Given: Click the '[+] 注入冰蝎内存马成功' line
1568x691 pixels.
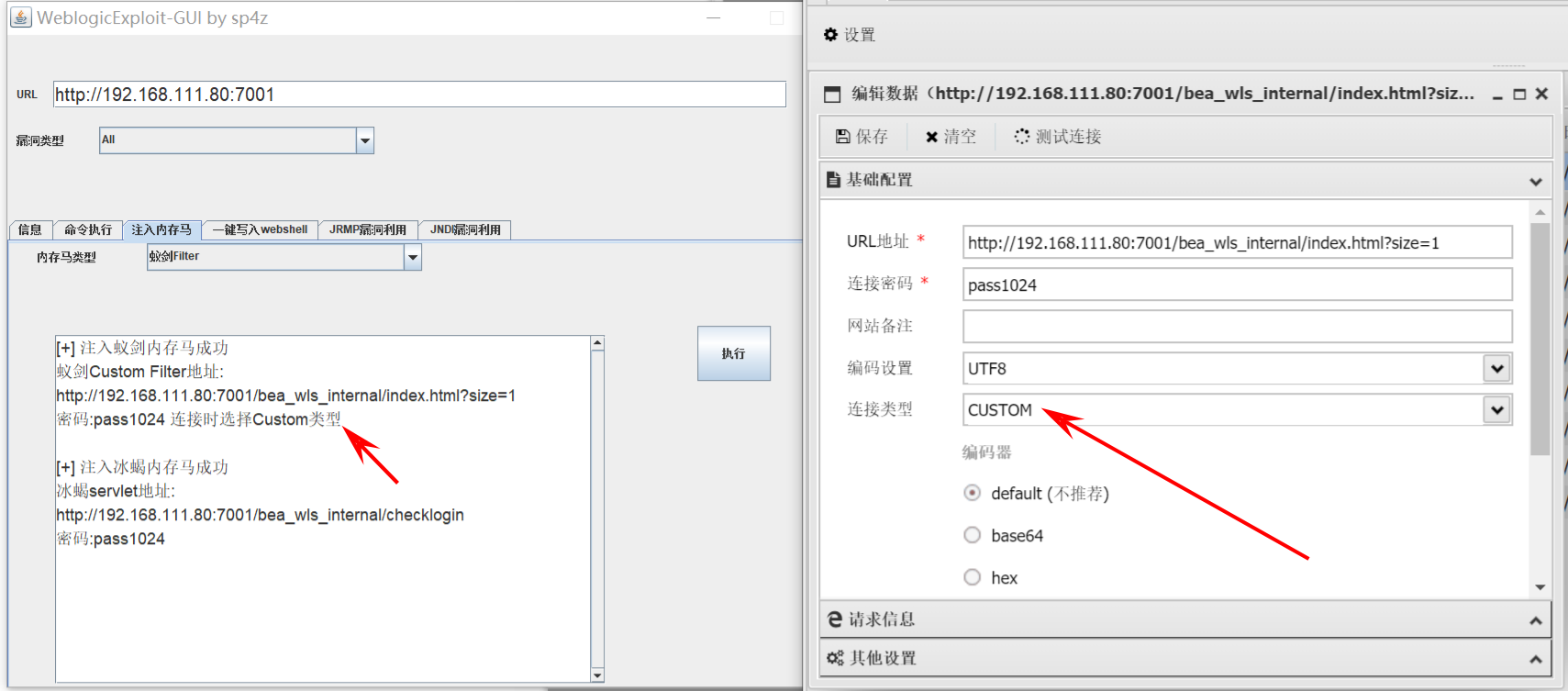Looking at the screenshot, I should point(142,467).
